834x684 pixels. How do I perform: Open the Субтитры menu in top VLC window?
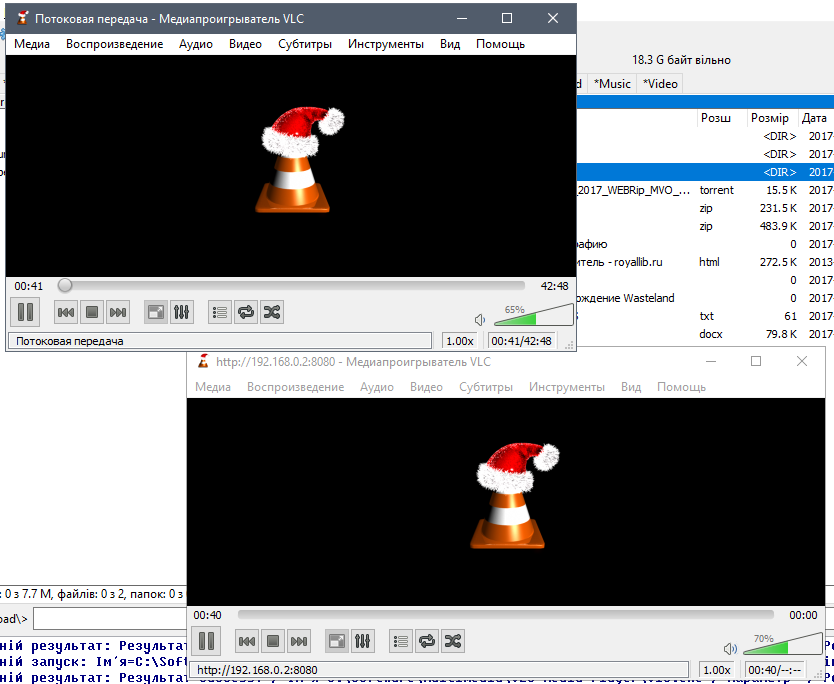(x=305, y=44)
